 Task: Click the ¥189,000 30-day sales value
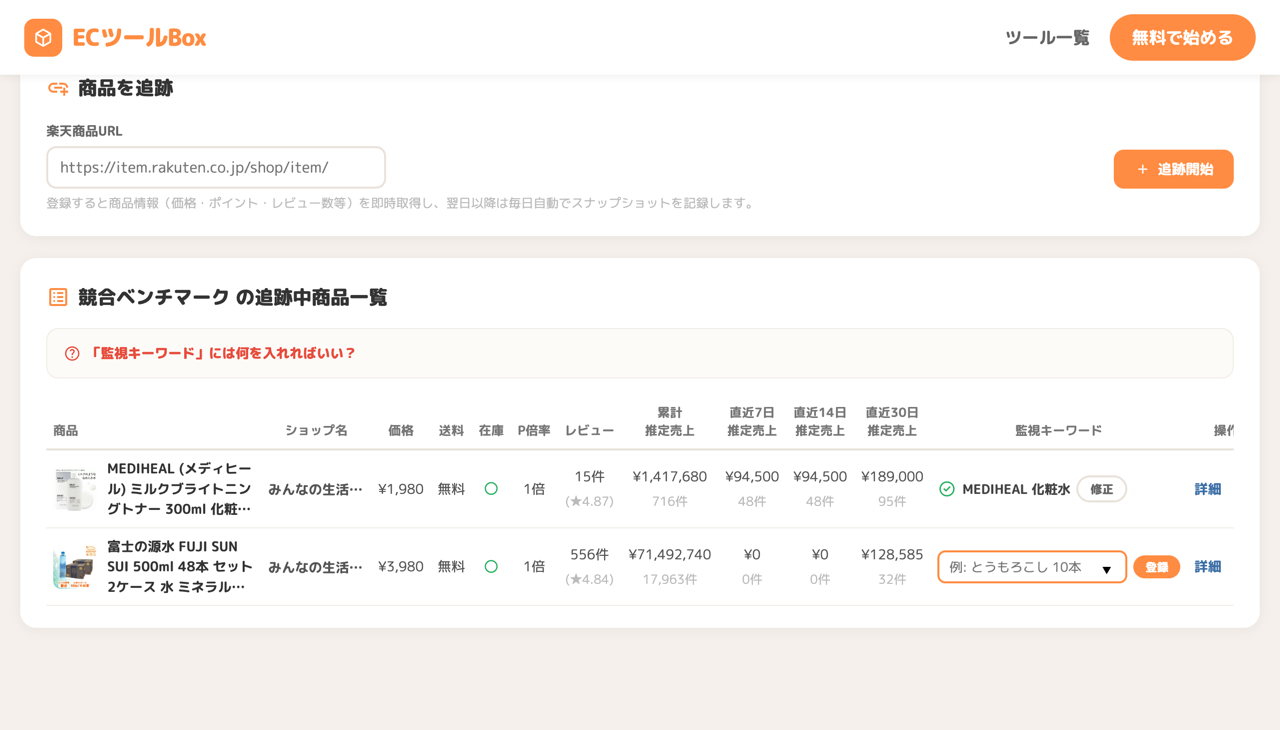pos(892,477)
